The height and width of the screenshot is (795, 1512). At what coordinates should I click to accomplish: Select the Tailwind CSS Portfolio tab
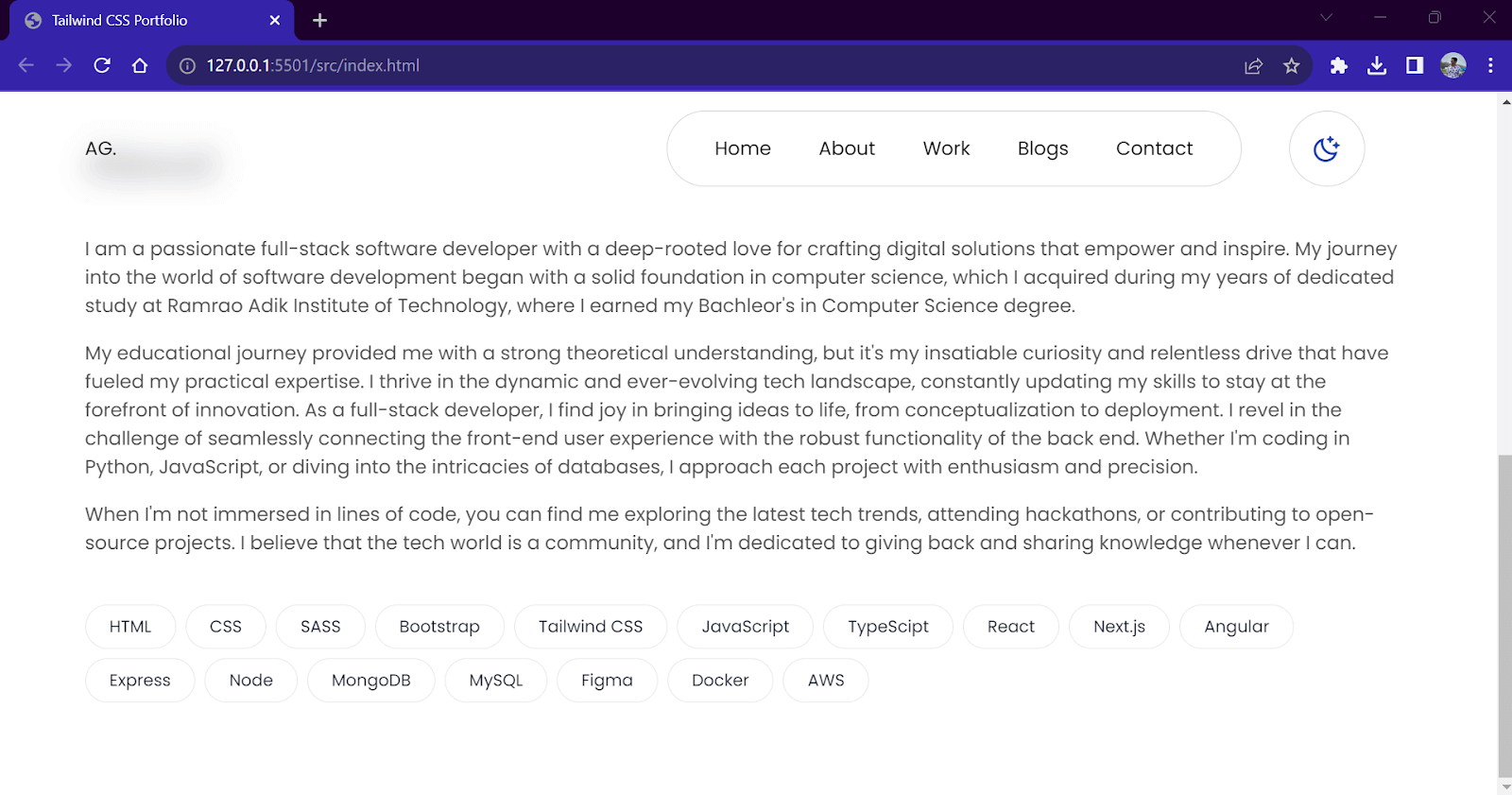point(151,20)
